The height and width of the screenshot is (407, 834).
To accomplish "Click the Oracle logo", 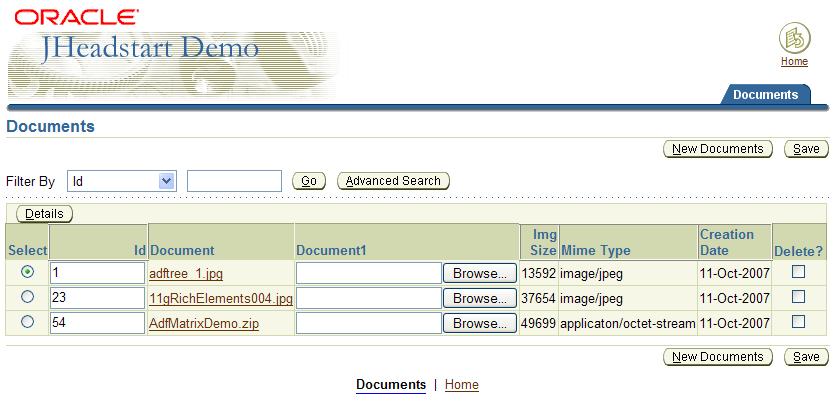I will pos(77,17).
